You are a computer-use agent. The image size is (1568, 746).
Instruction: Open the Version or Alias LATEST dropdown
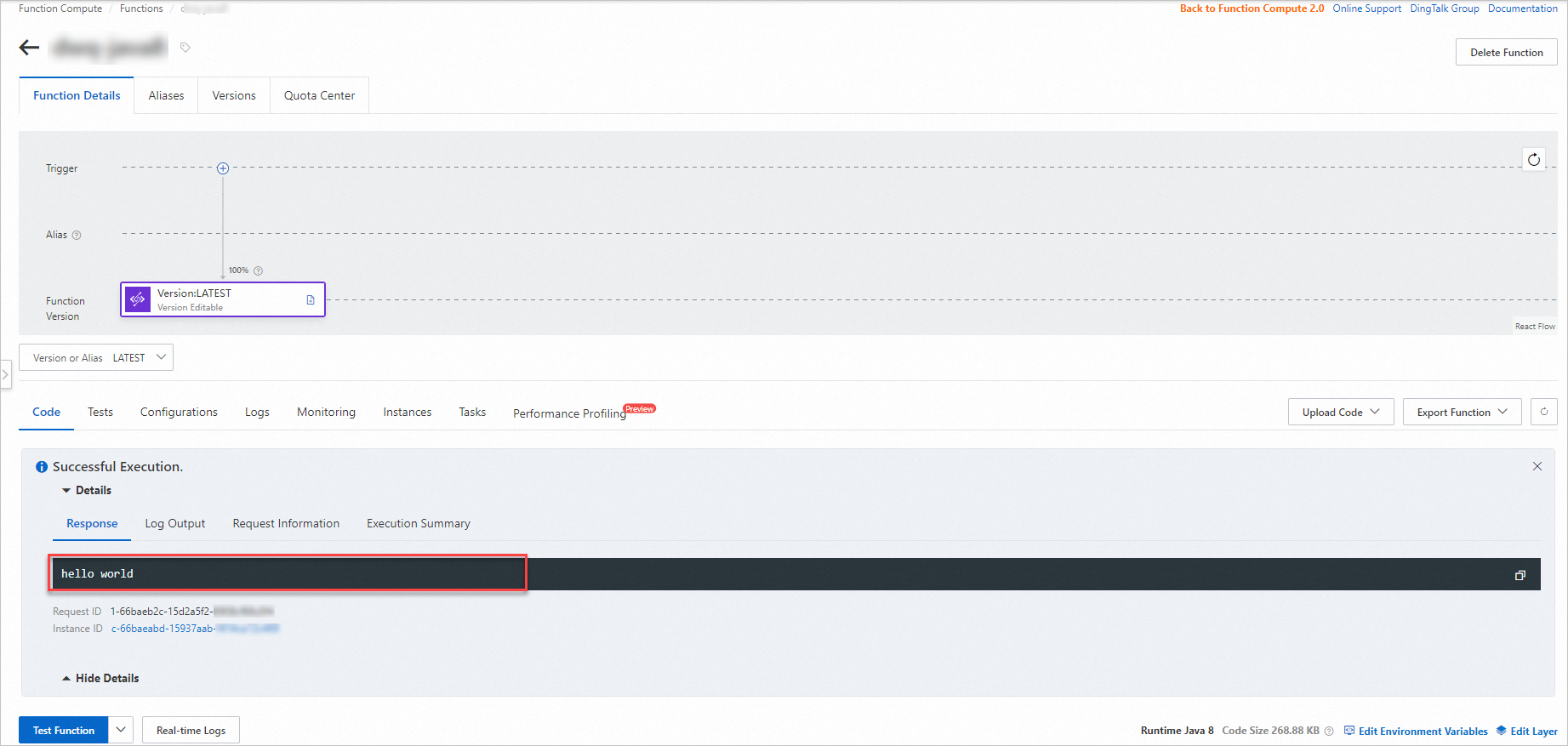(x=96, y=357)
